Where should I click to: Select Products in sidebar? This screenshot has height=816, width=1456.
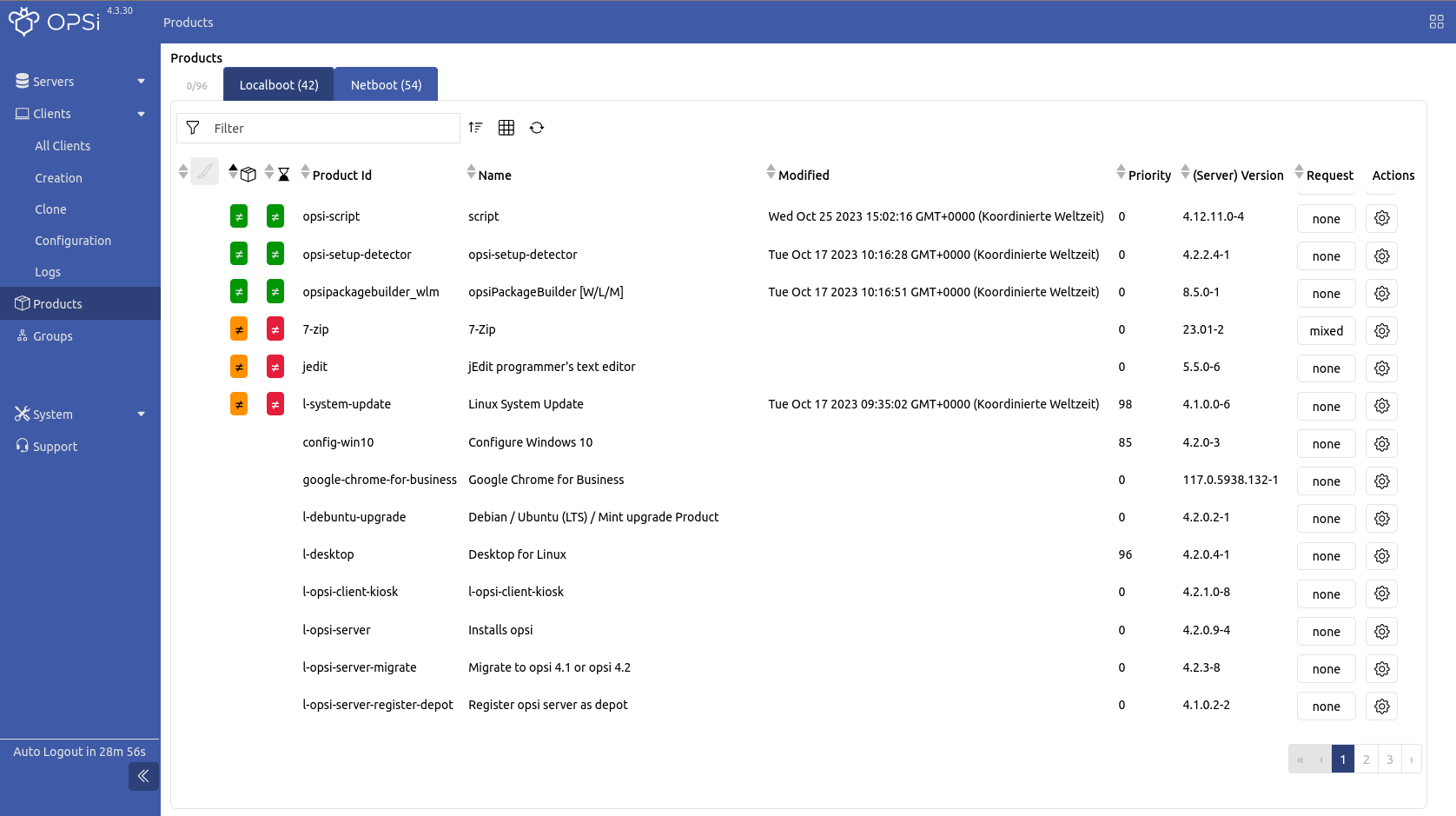pyautogui.click(x=80, y=303)
